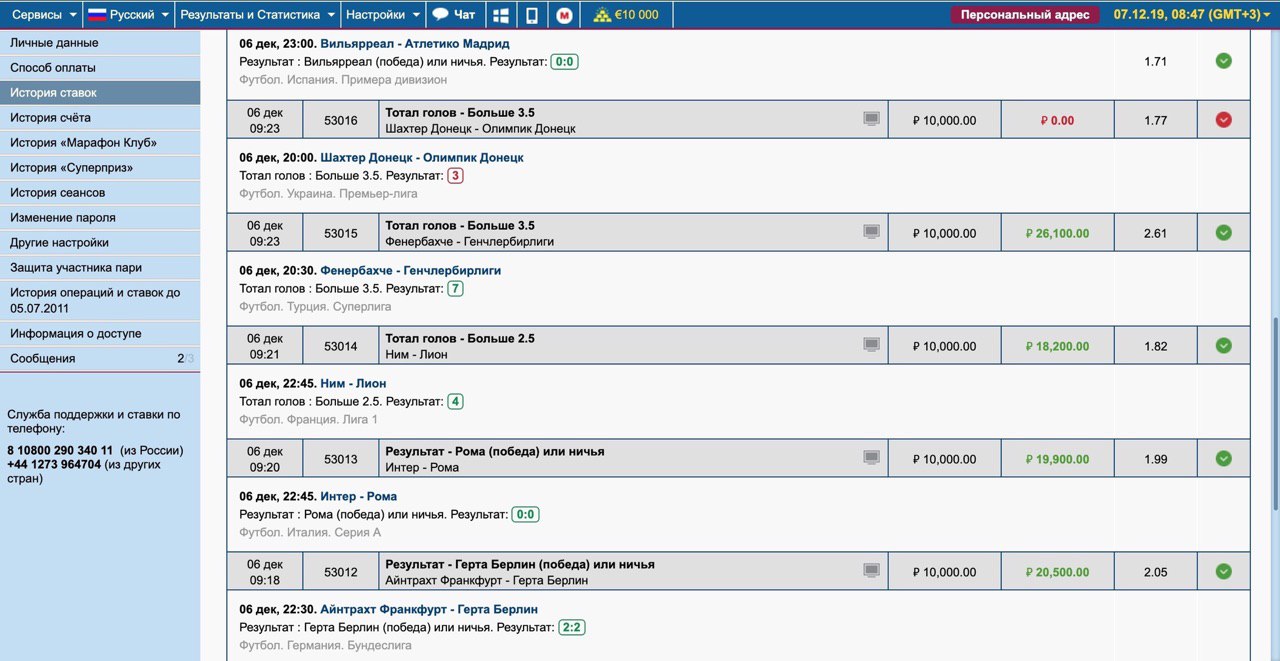
Task: Open the Настройки dropdown
Action: click(382, 15)
